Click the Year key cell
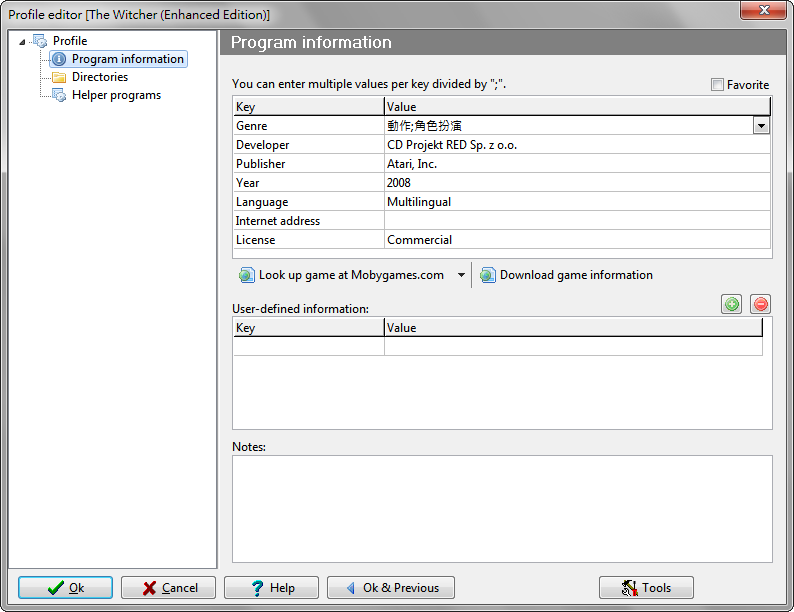Viewport: 794px width, 612px height. 309,183
